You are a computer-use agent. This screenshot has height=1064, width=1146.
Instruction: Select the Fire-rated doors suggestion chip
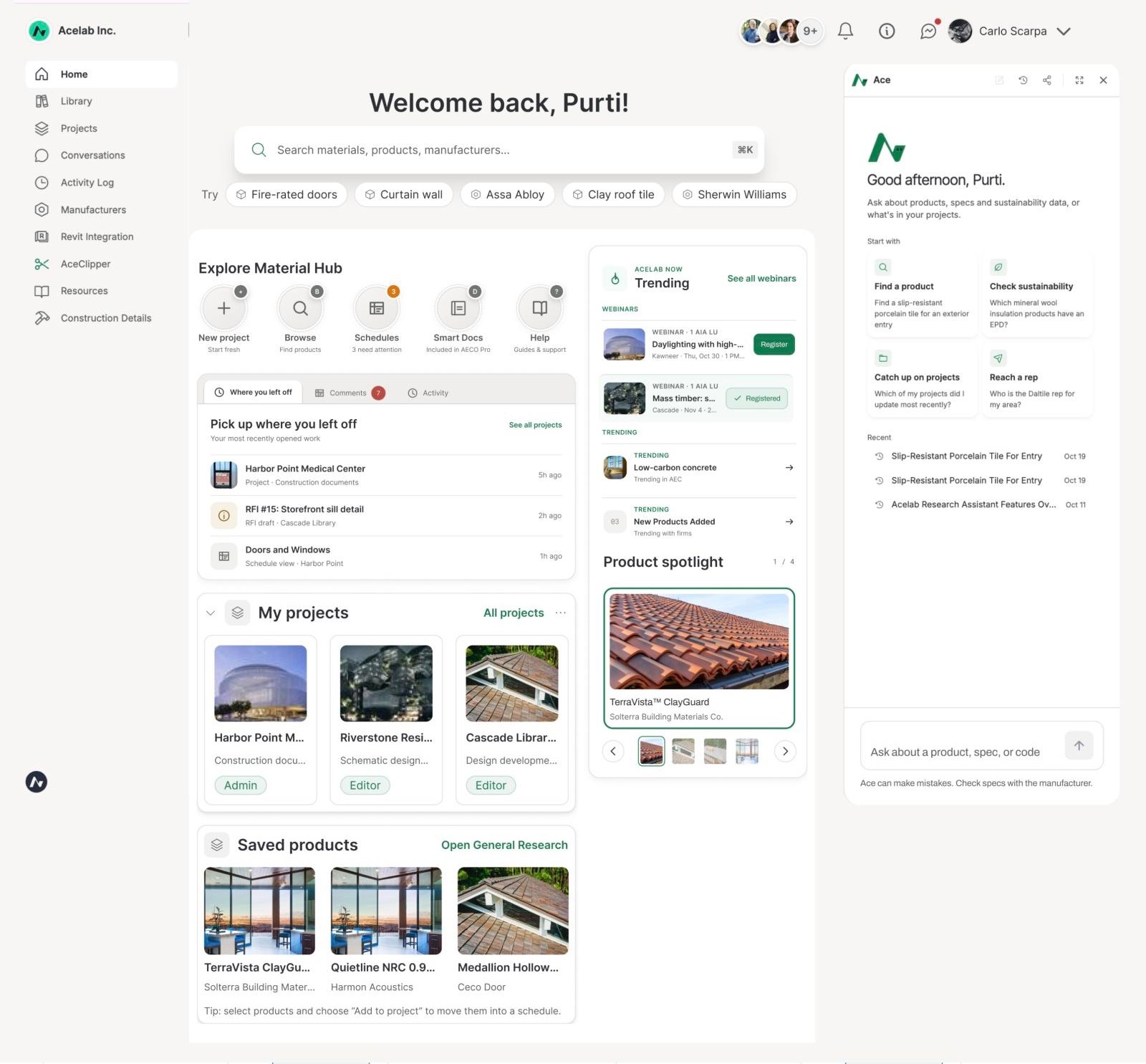[286, 194]
